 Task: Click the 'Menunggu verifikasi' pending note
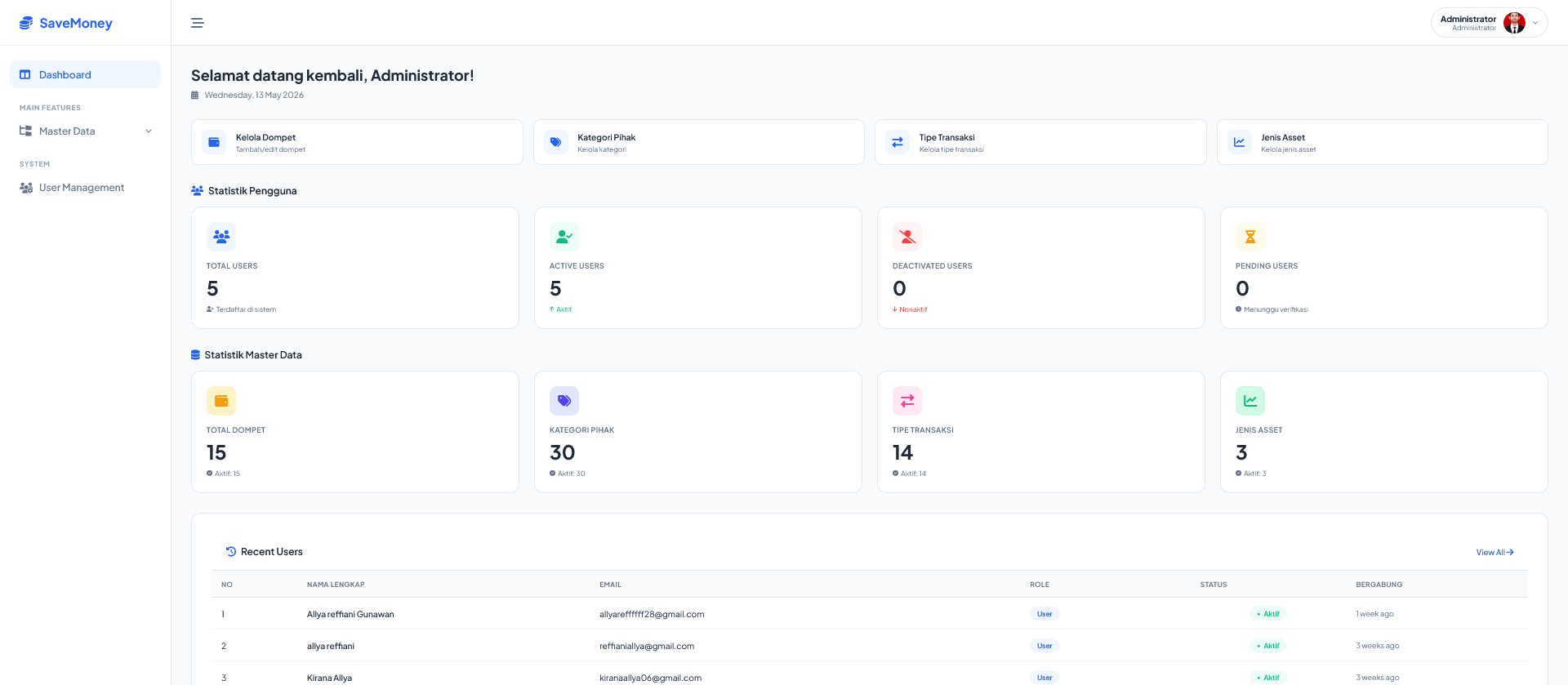click(x=1276, y=309)
